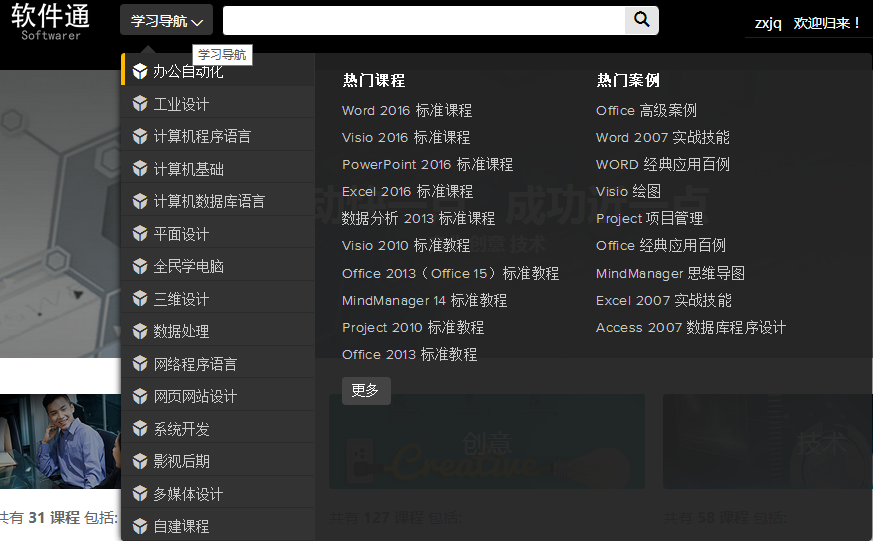Select the 办公自动化 category

[218, 71]
